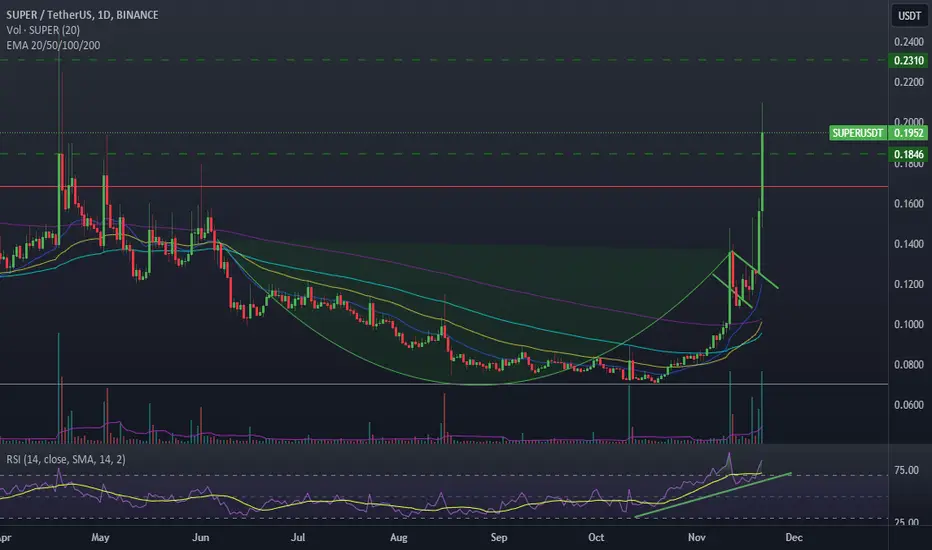Click the 0.2310 price level label
This screenshot has width=932, height=550.
(908, 61)
